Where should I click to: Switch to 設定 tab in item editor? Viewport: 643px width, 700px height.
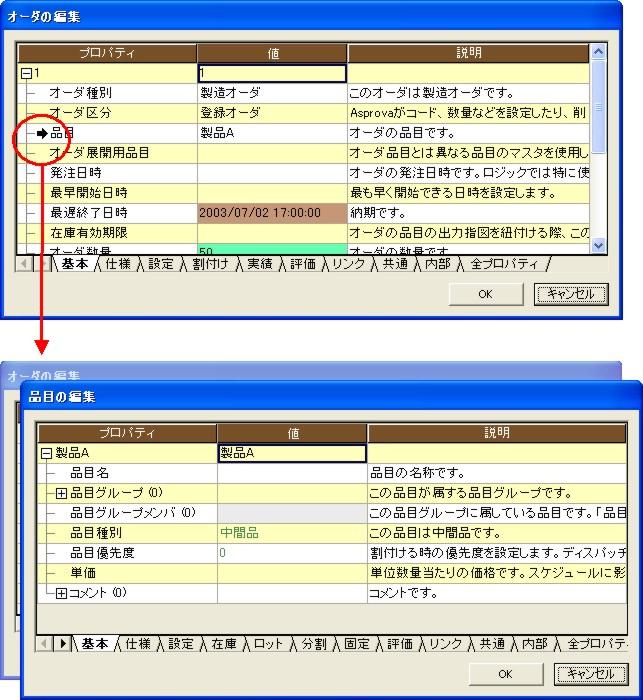point(181,644)
